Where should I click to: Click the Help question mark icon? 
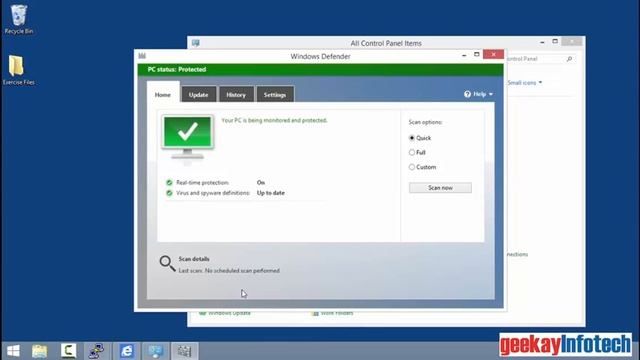(x=467, y=94)
